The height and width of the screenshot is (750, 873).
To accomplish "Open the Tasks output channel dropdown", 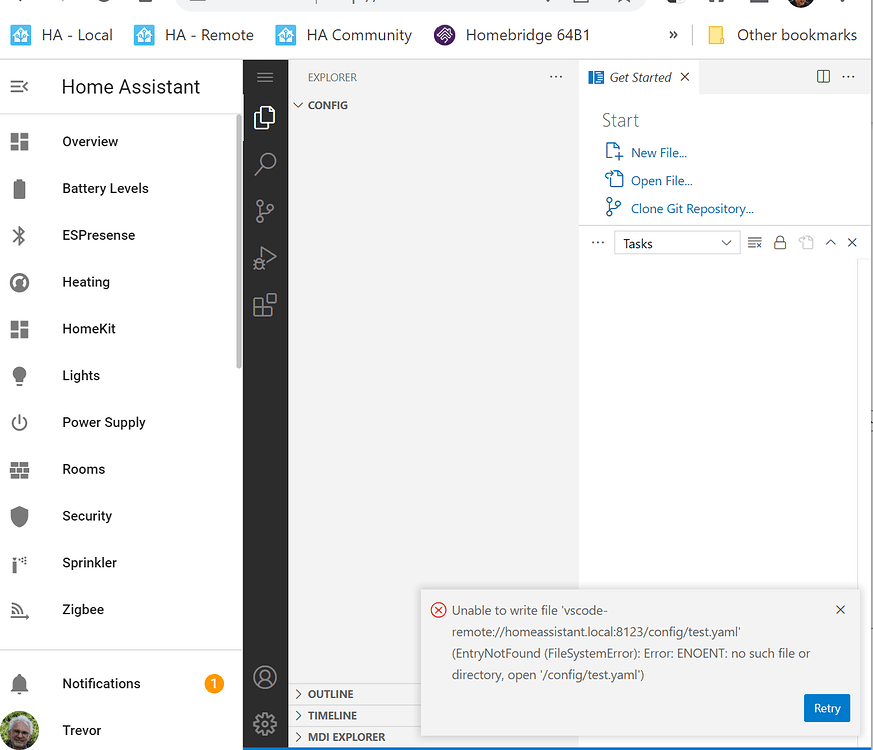I will click(x=677, y=243).
